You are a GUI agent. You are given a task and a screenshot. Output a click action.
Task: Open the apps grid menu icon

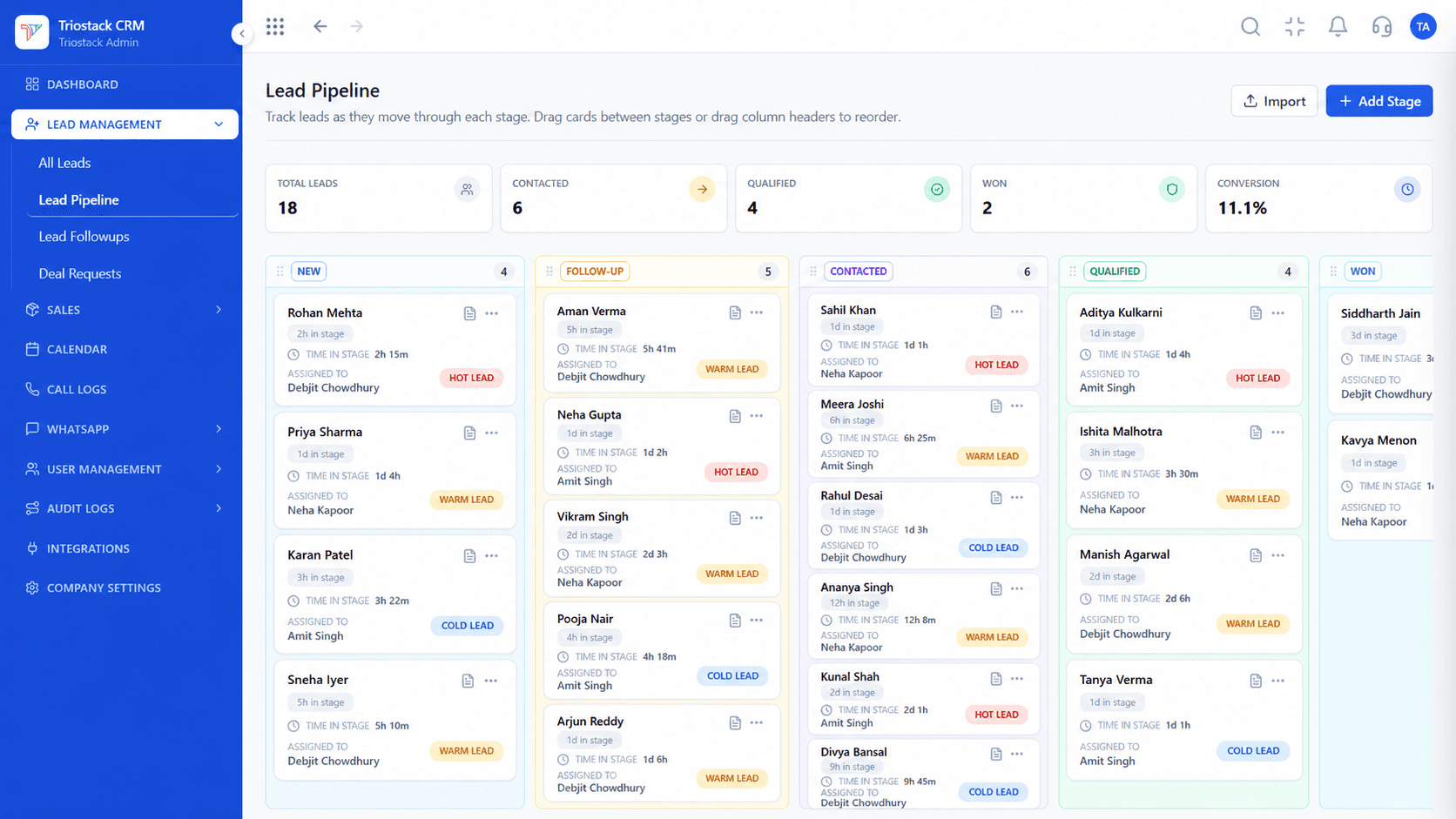tap(275, 27)
